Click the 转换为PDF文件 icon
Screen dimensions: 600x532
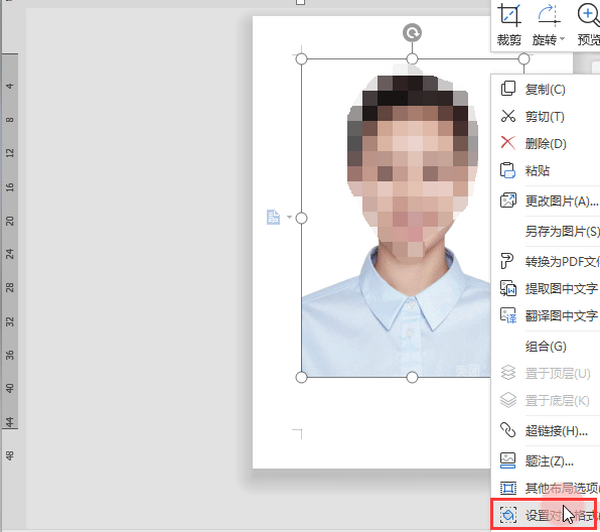(x=508, y=261)
